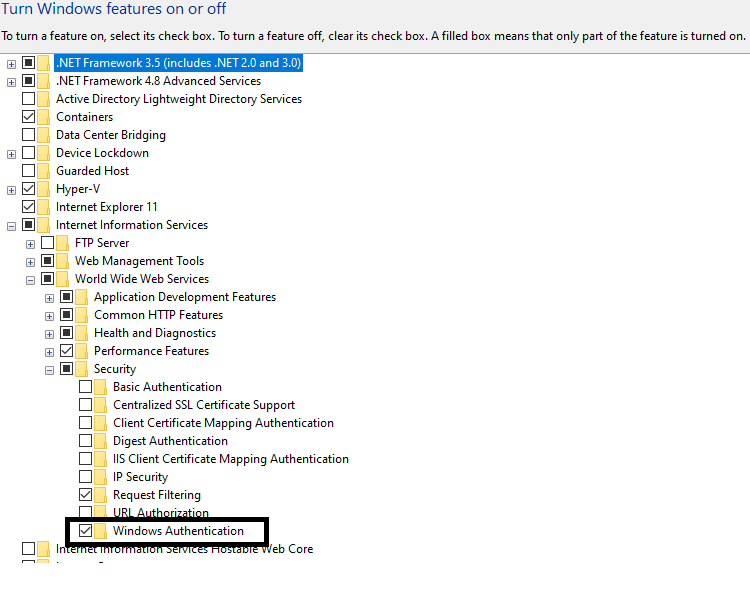Screen dimensions: 750x596
Task: Enable the FTP Server checkbox
Action: (47, 243)
